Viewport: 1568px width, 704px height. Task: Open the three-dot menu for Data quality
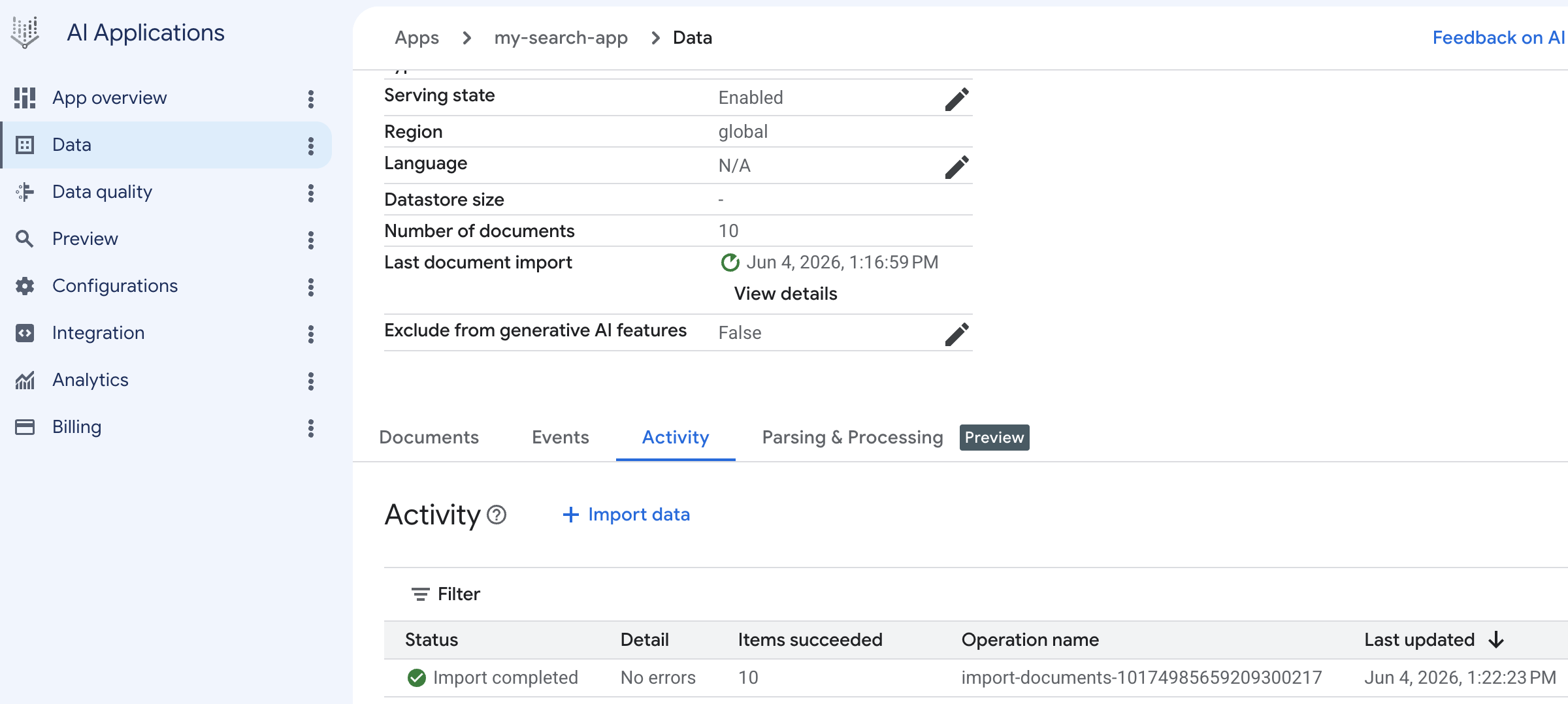311,193
